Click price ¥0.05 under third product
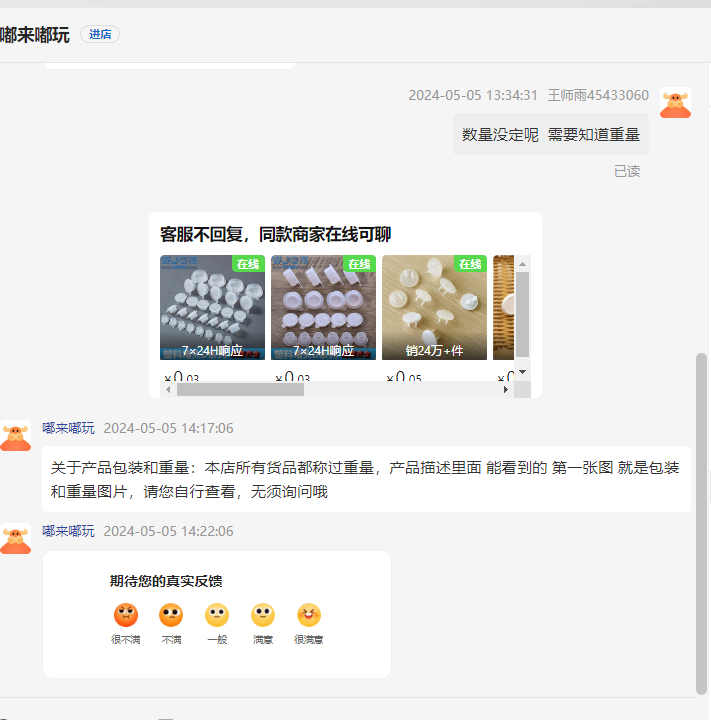 tap(404, 377)
